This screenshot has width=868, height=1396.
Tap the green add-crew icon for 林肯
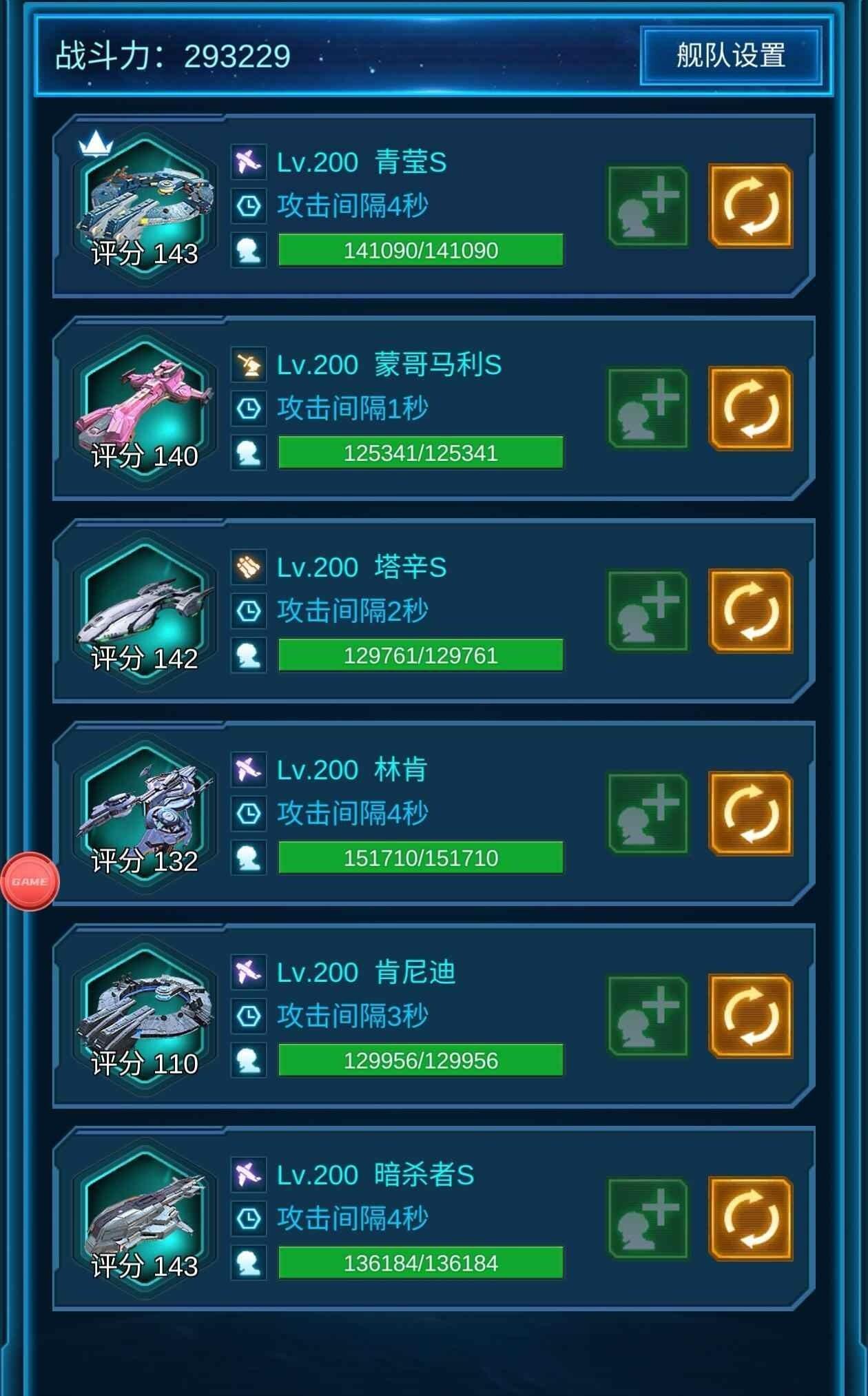648,814
